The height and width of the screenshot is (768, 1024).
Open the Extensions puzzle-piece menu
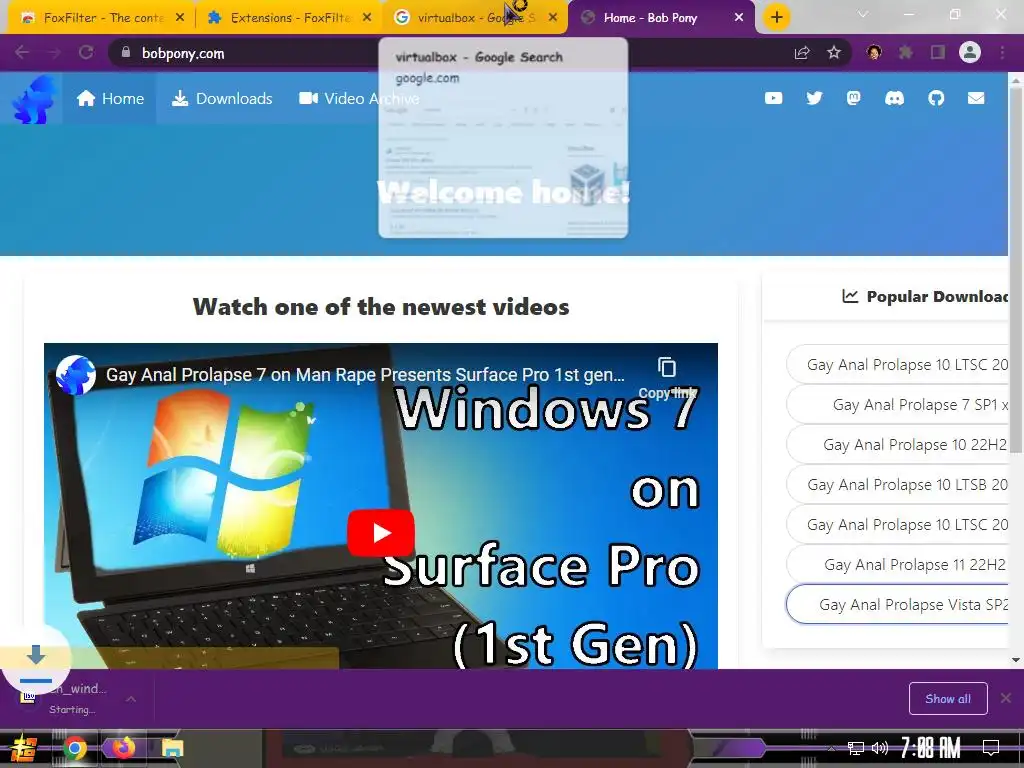click(x=906, y=53)
